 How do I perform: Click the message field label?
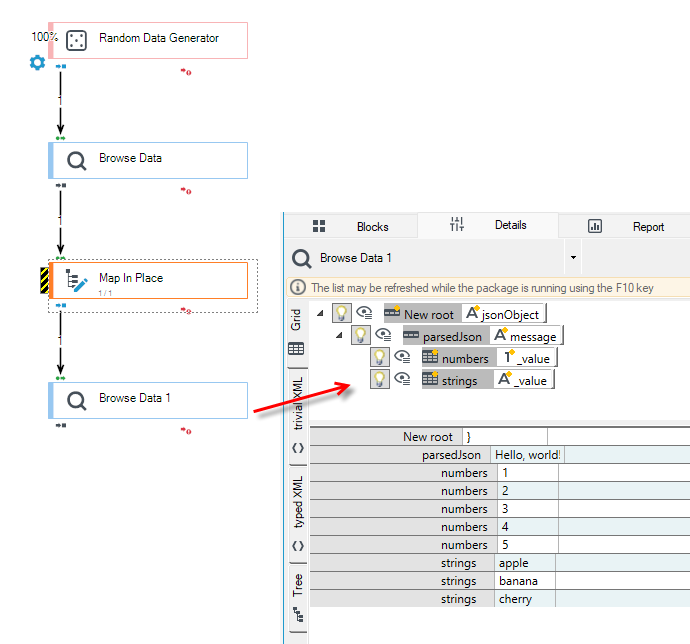click(533, 337)
